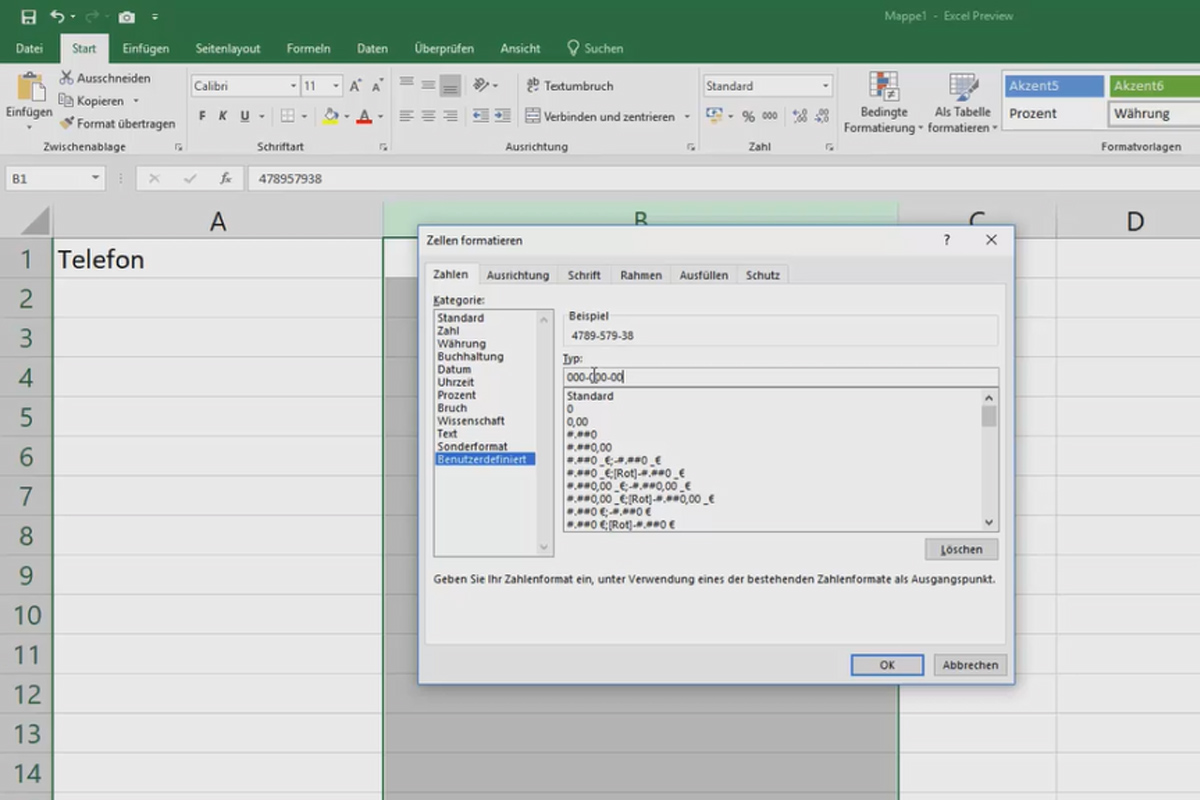Click the dialog help question mark
The width and height of the screenshot is (1200, 800).
point(946,240)
